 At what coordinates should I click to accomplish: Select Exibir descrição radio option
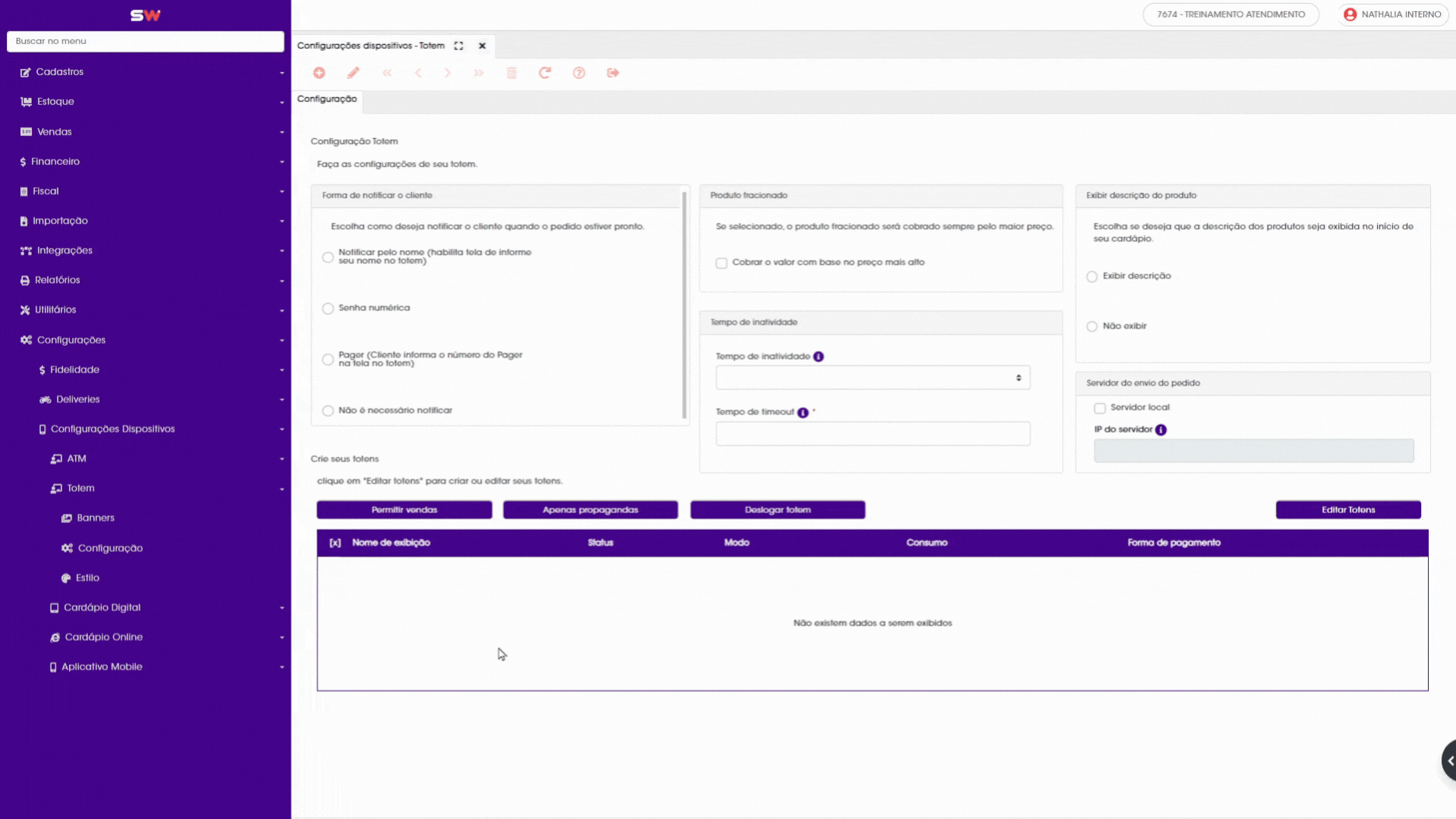pos(1092,277)
